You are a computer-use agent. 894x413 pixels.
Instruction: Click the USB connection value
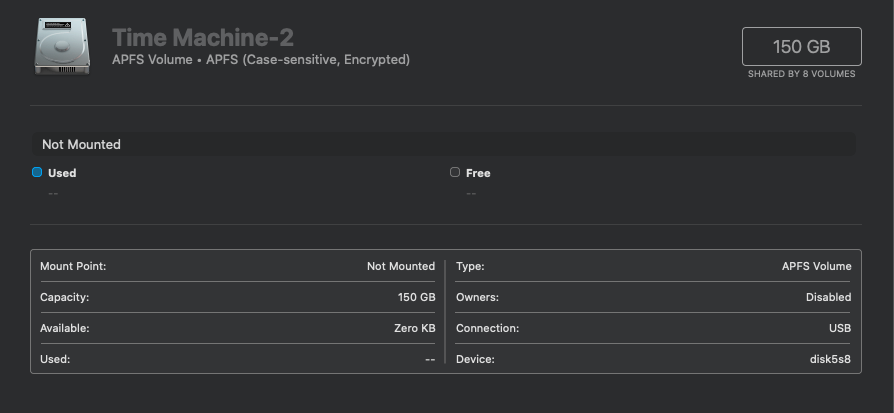[x=839, y=328]
